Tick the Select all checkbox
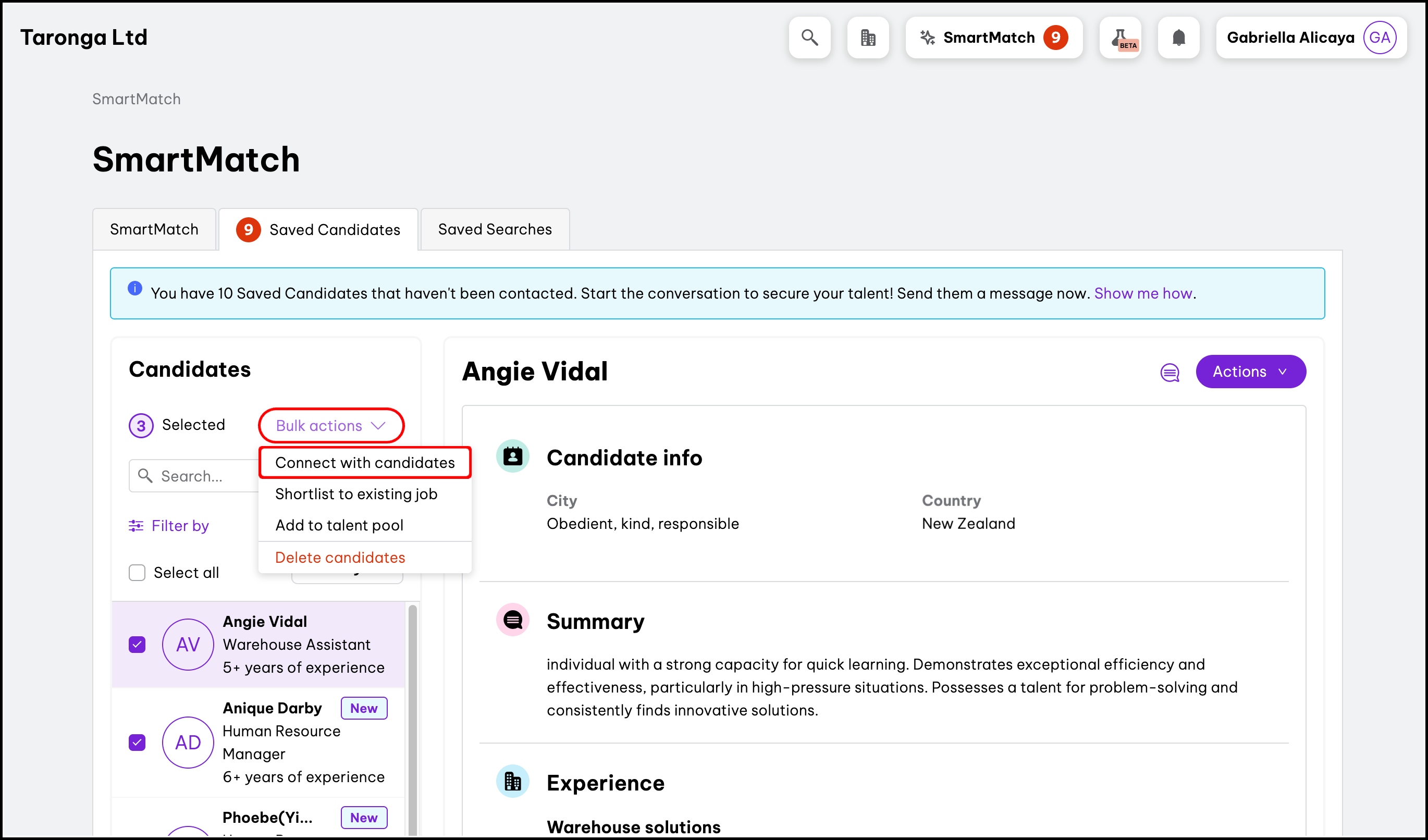The image size is (1428, 840). coord(137,573)
